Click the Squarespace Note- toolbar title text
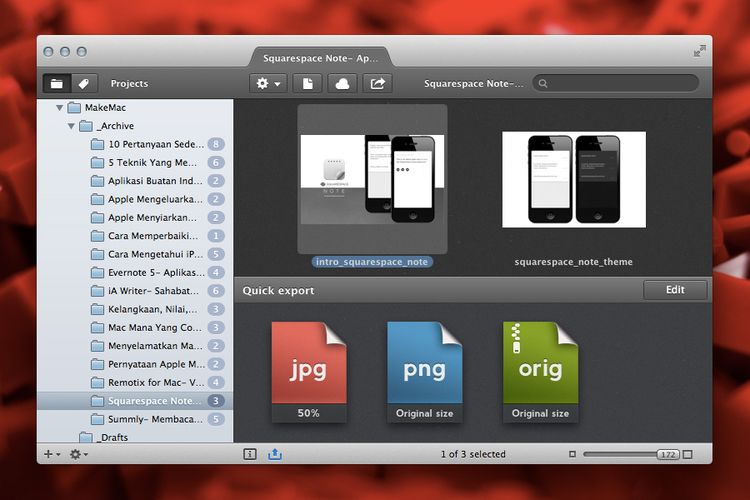 point(474,83)
